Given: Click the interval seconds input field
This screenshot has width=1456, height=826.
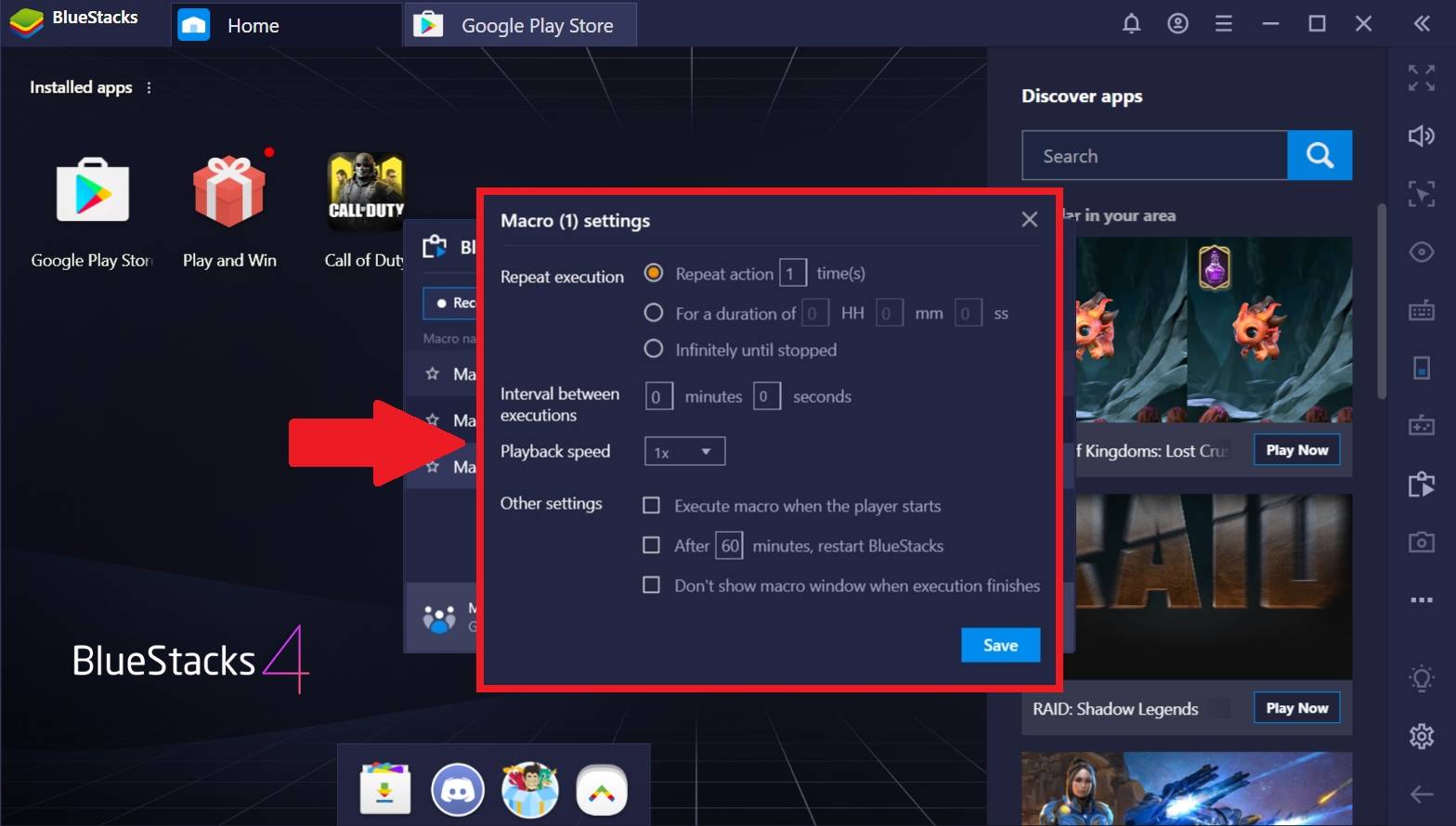Looking at the screenshot, I should pyautogui.click(x=766, y=396).
